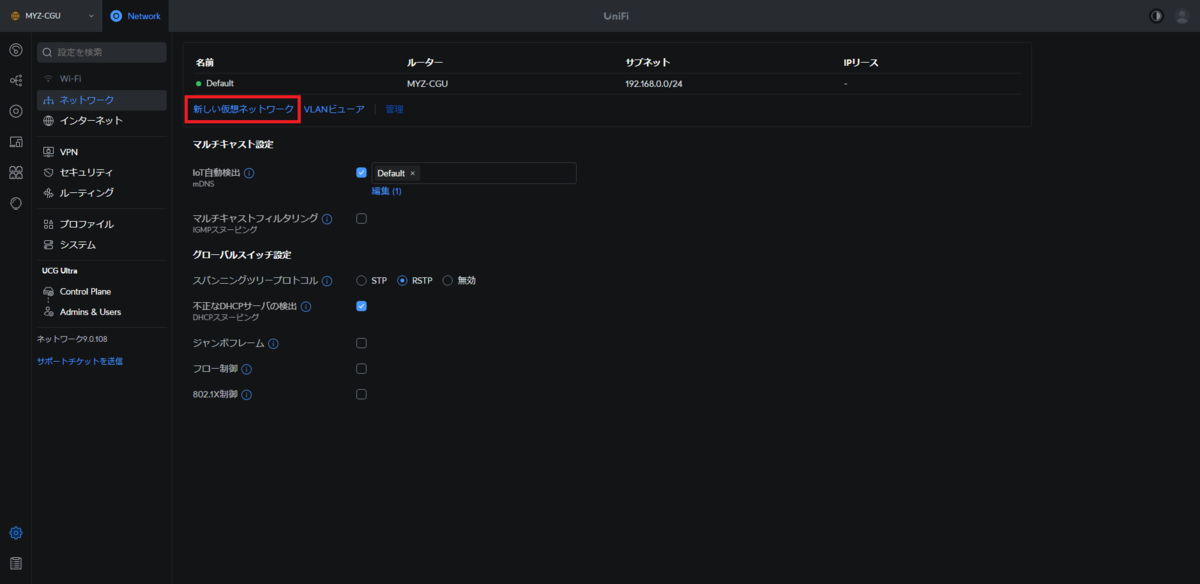Open the topology icon in left rail

coord(15,80)
